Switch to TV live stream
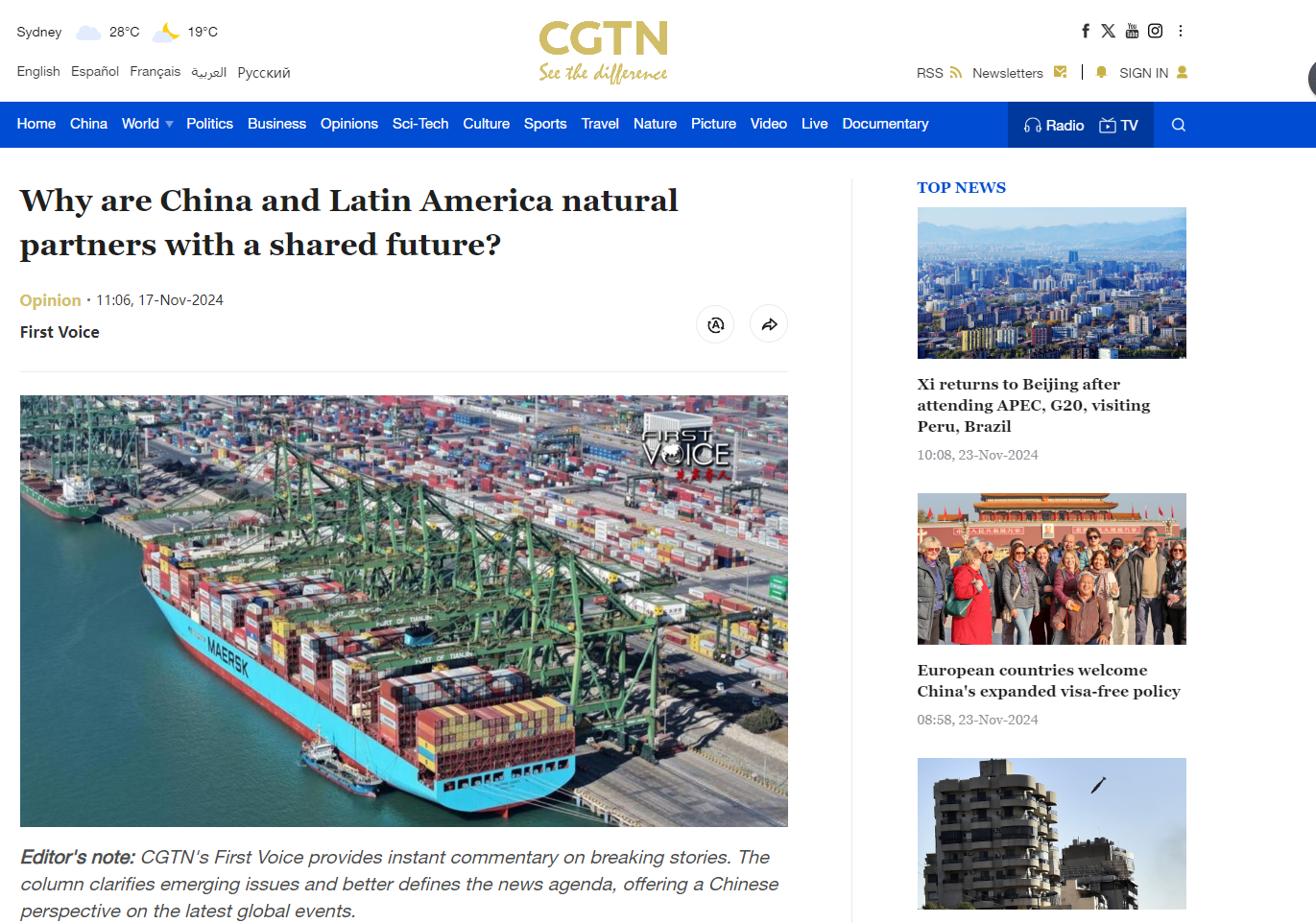1316x923 pixels. tap(1119, 125)
